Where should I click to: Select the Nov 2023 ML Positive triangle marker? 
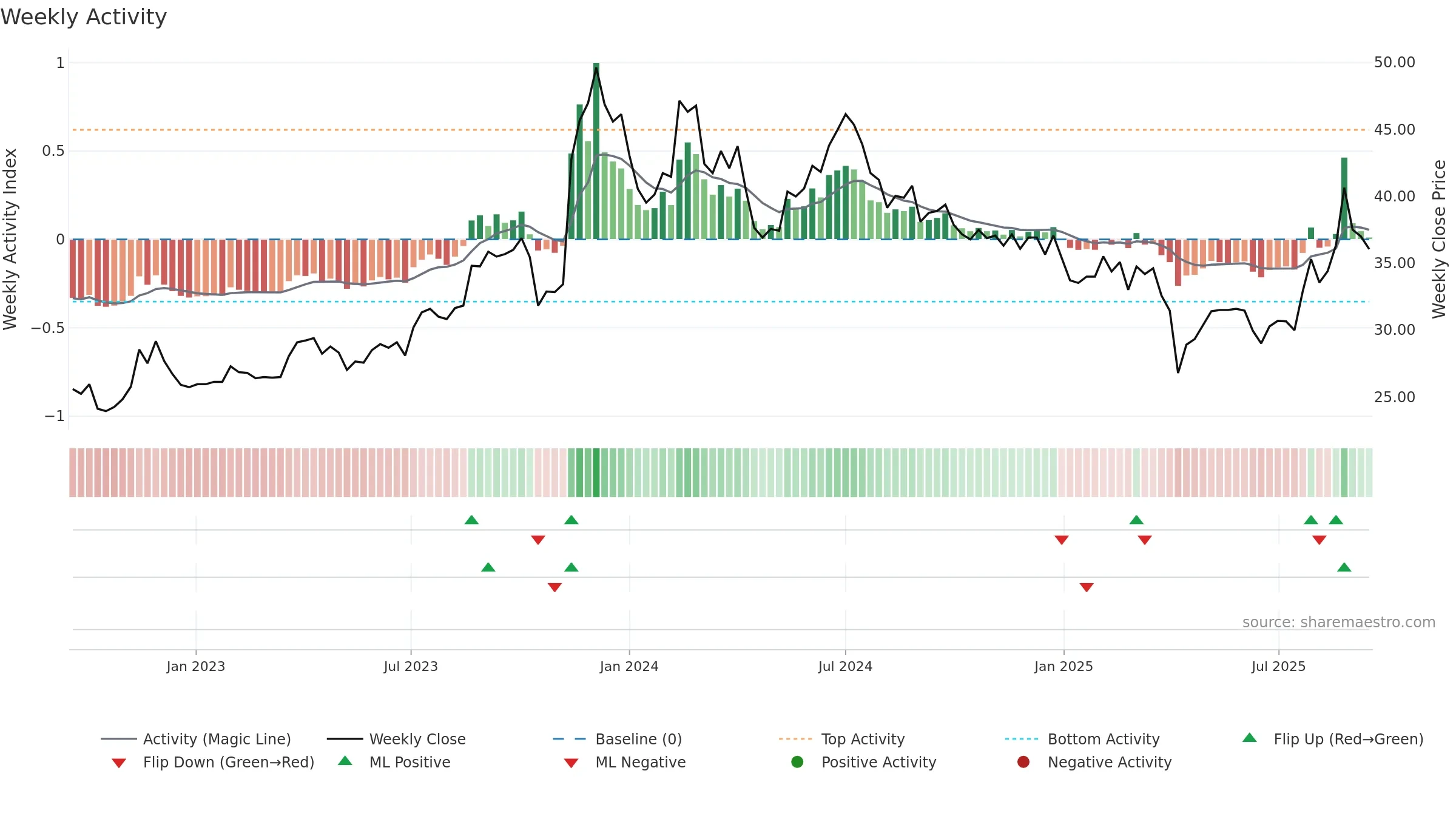pyautogui.click(x=571, y=567)
